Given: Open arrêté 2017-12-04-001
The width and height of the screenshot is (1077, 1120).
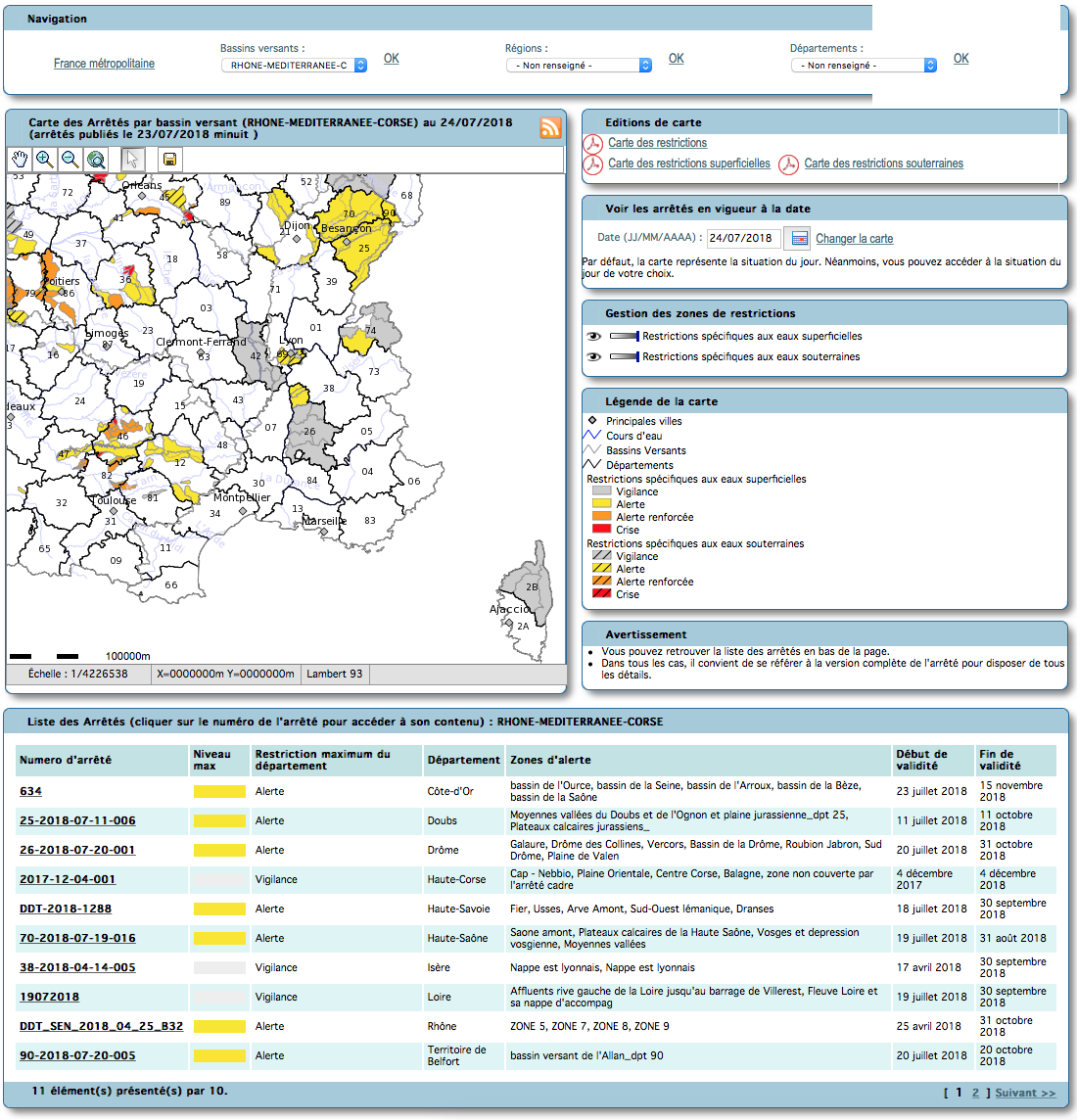Looking at the screenshot, I should (x=68, y=879).
